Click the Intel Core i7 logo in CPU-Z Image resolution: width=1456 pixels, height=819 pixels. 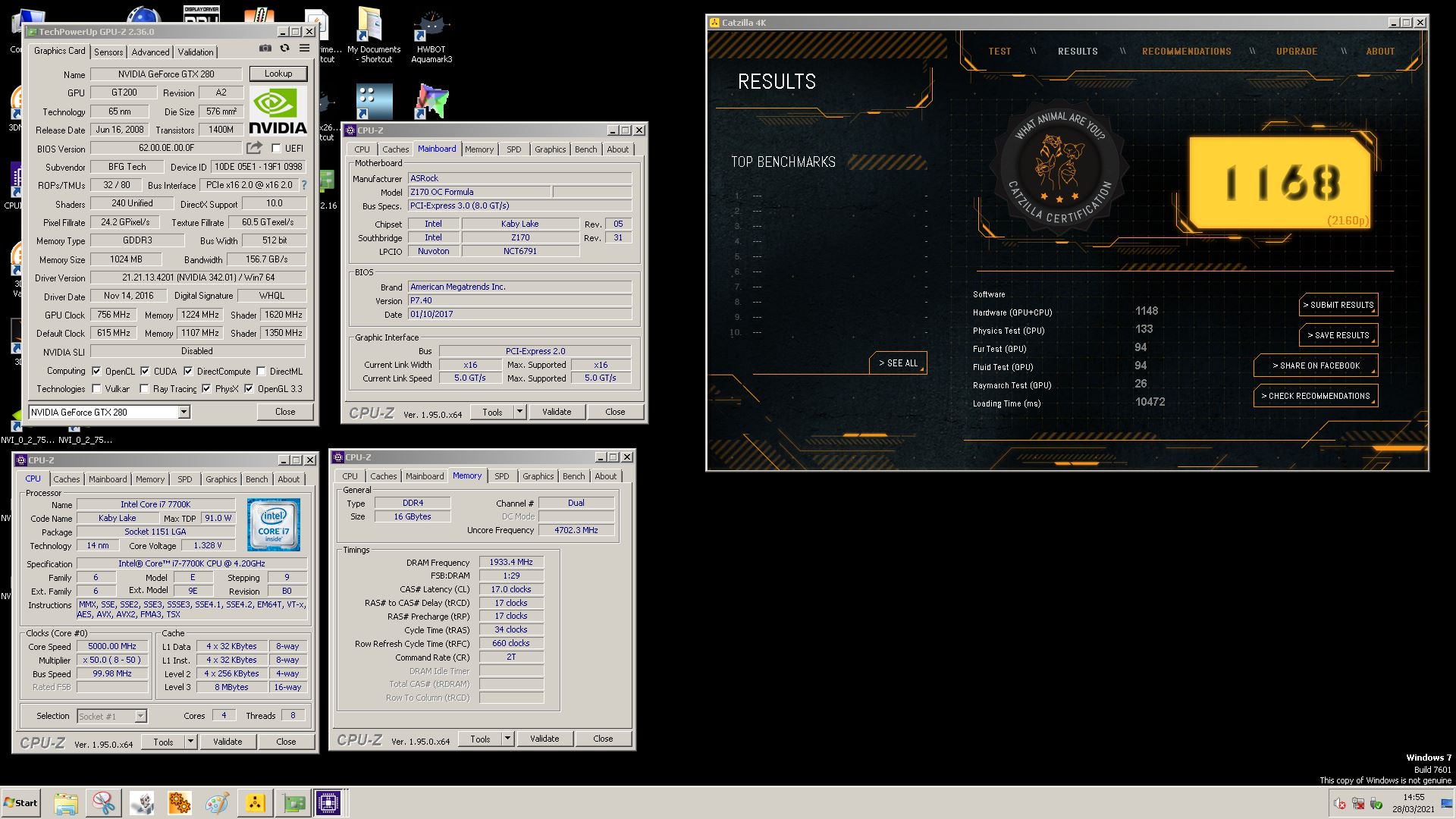273,525
